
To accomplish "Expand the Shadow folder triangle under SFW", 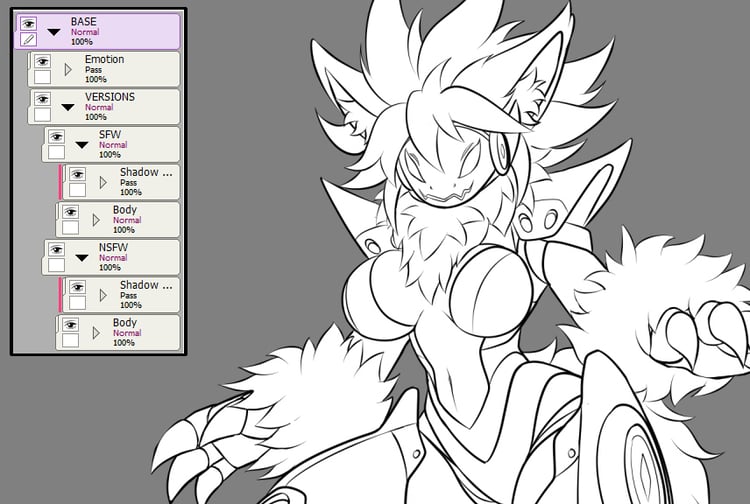I will click(x=103, y=183).
